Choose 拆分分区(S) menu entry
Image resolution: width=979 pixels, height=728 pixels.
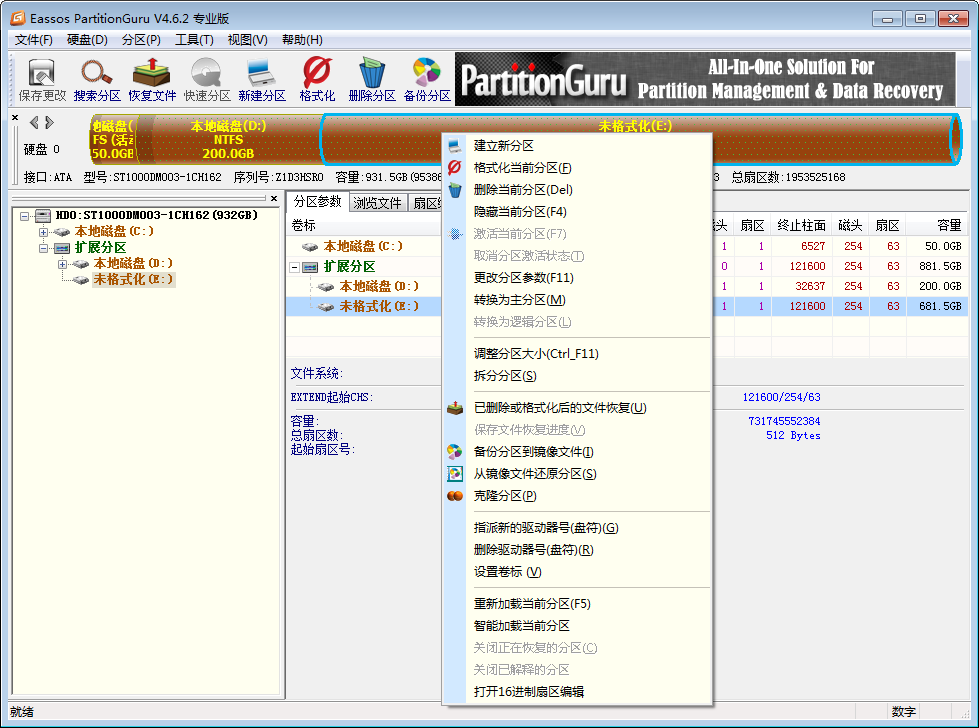(x=577, y=376)
